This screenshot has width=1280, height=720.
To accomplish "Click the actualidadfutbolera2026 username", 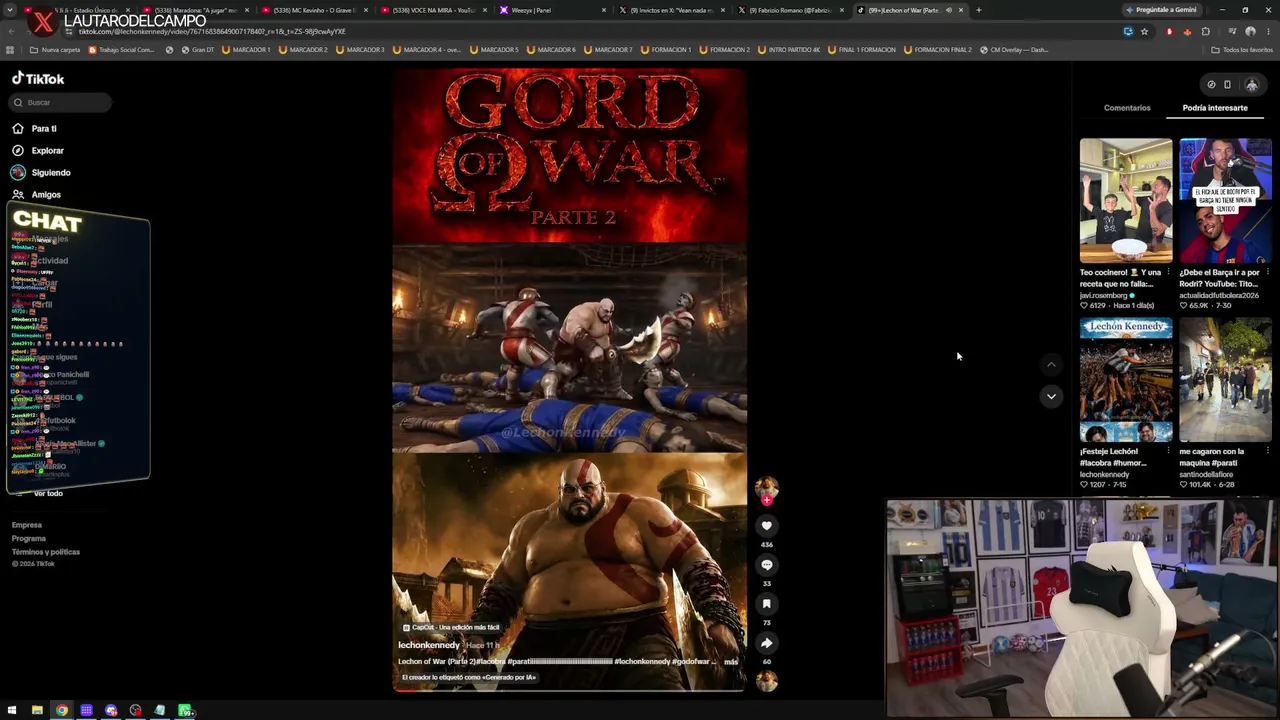I will pos(1219,296).
